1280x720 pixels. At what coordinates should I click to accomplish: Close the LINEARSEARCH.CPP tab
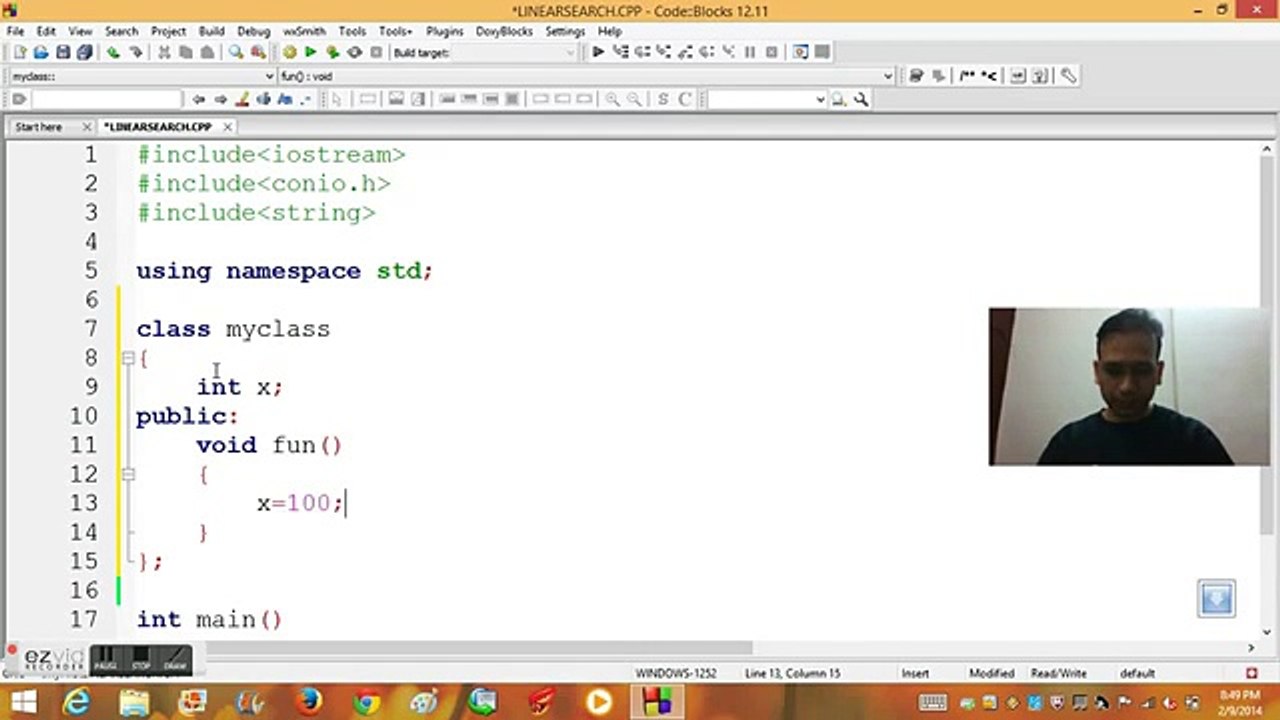pos(227,127)
